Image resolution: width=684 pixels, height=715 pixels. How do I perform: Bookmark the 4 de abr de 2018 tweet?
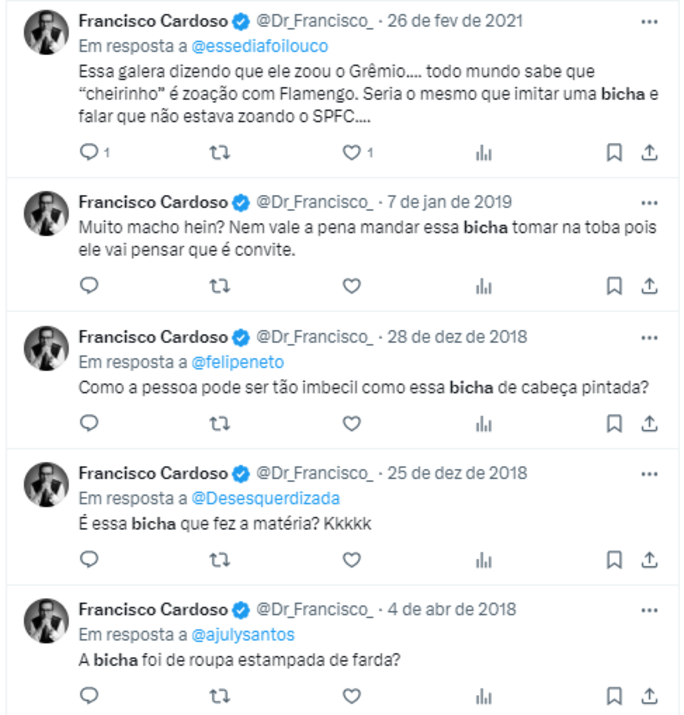[614, 695]
